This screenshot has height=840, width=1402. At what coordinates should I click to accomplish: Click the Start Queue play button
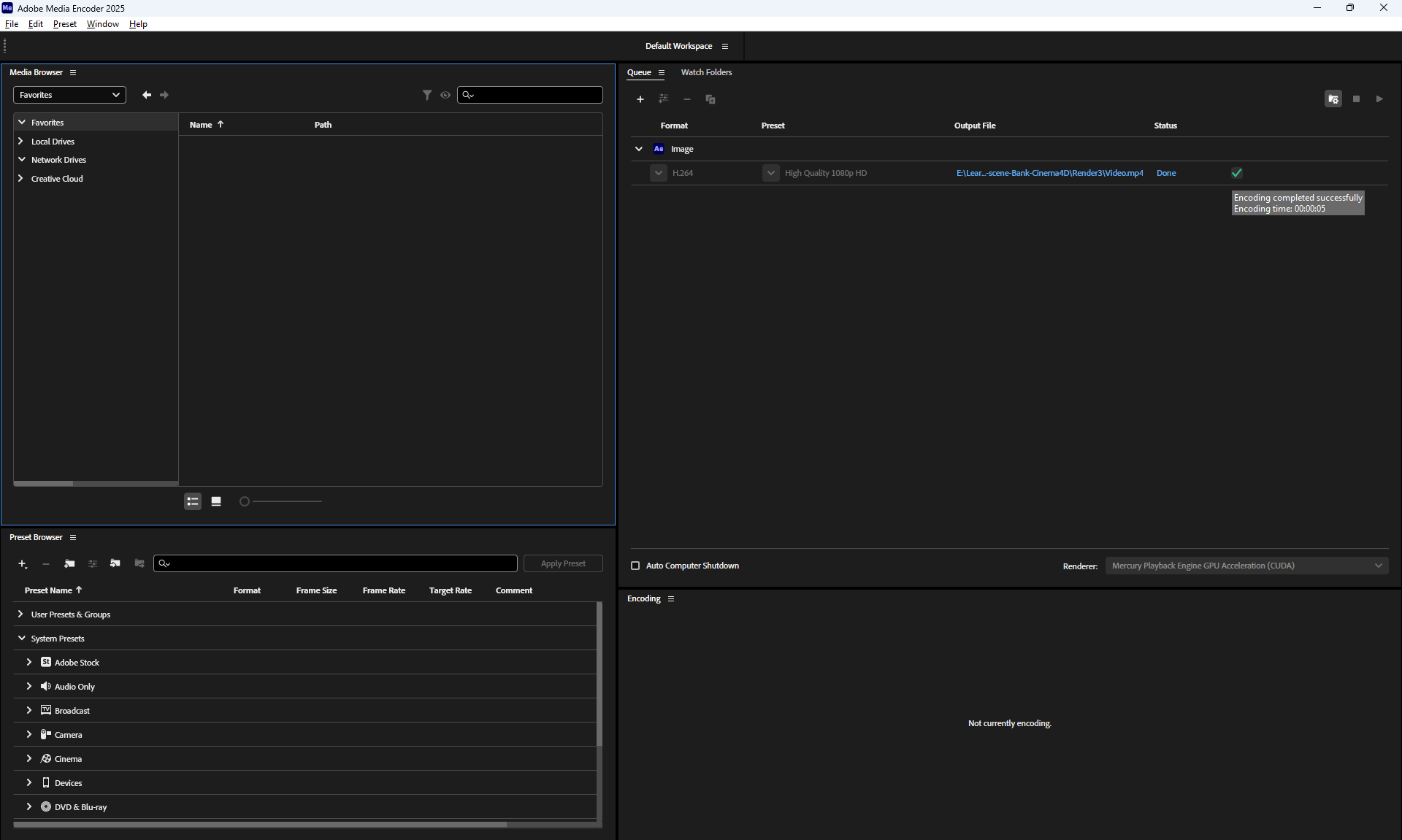coord(1379,99)
